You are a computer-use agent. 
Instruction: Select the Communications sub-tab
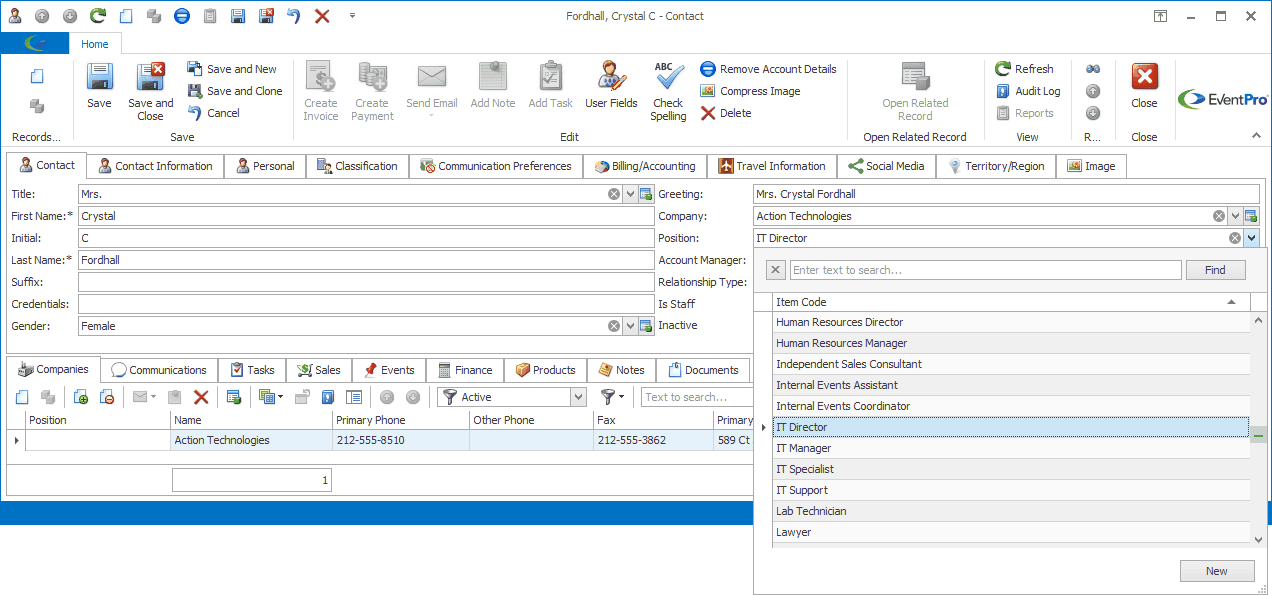159,370
